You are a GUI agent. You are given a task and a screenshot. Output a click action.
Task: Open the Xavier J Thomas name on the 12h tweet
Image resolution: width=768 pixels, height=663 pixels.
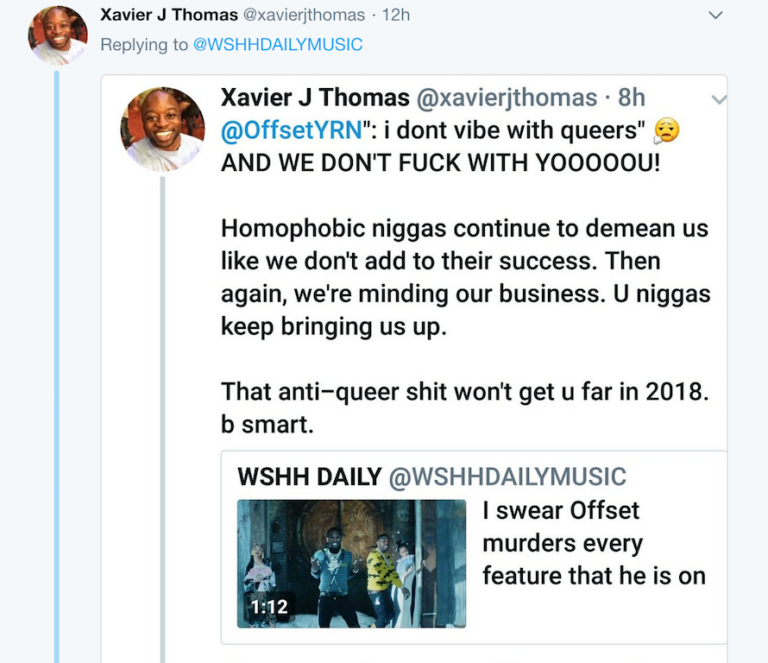169,15
